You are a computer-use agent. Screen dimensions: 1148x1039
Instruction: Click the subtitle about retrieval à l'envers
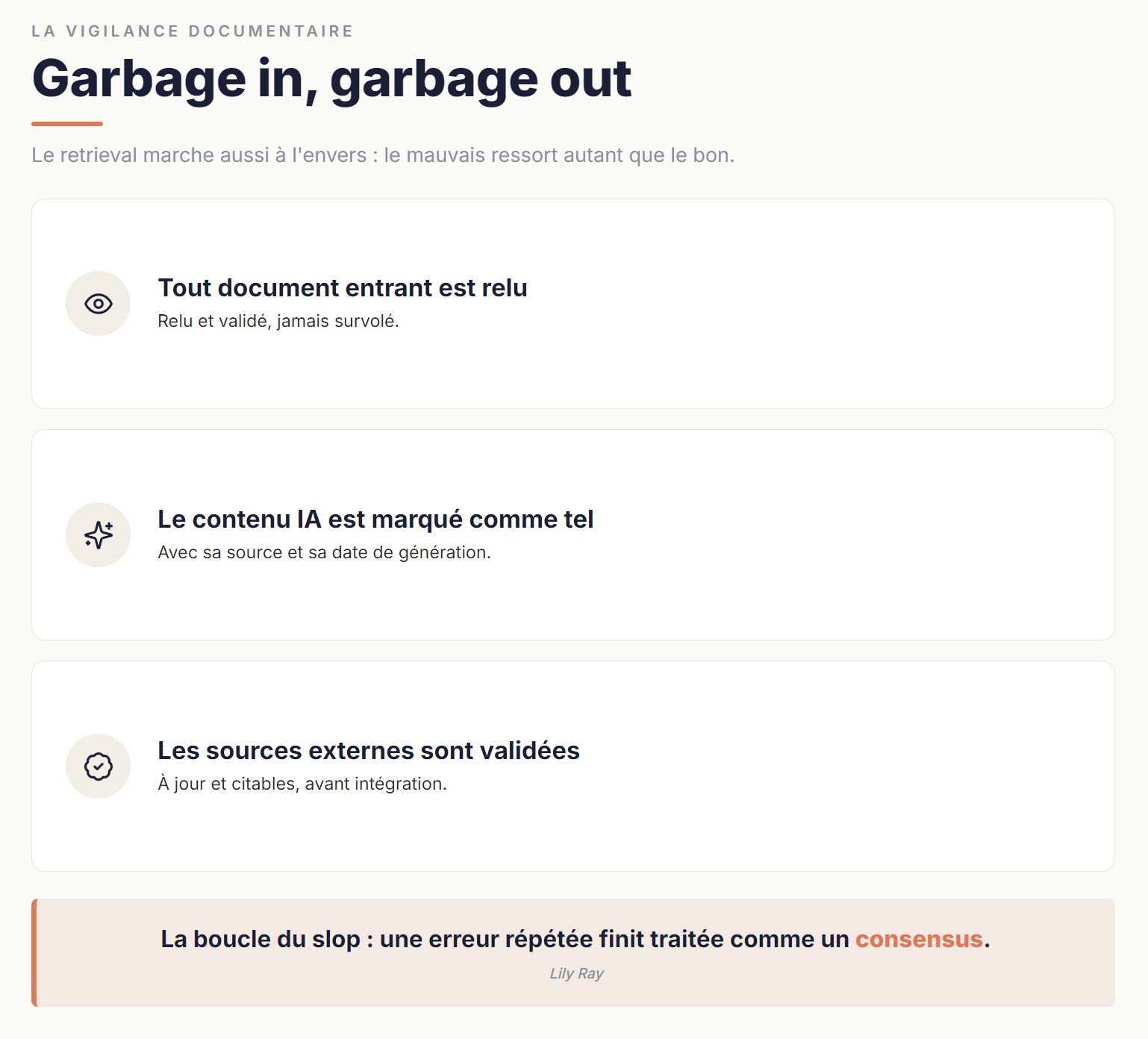pyautogui.click(x=383, y=155)
